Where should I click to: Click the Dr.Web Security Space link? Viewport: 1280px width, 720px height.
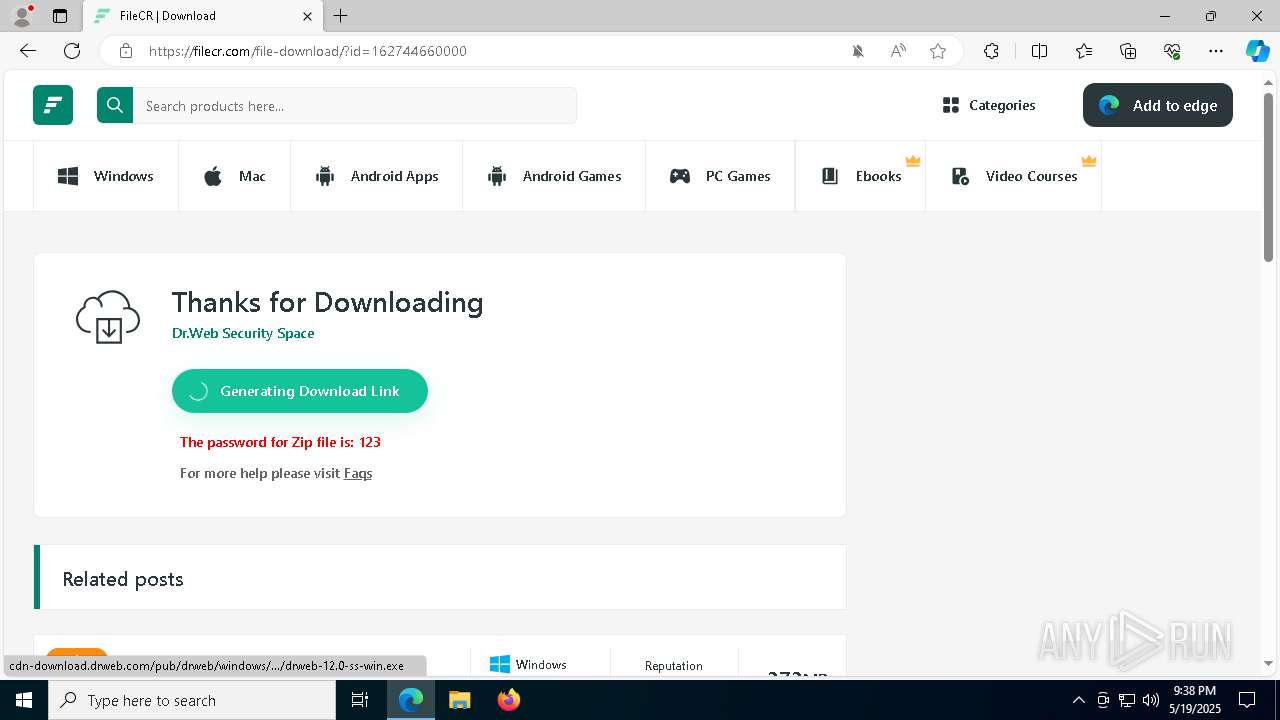[x=243, y=333]
